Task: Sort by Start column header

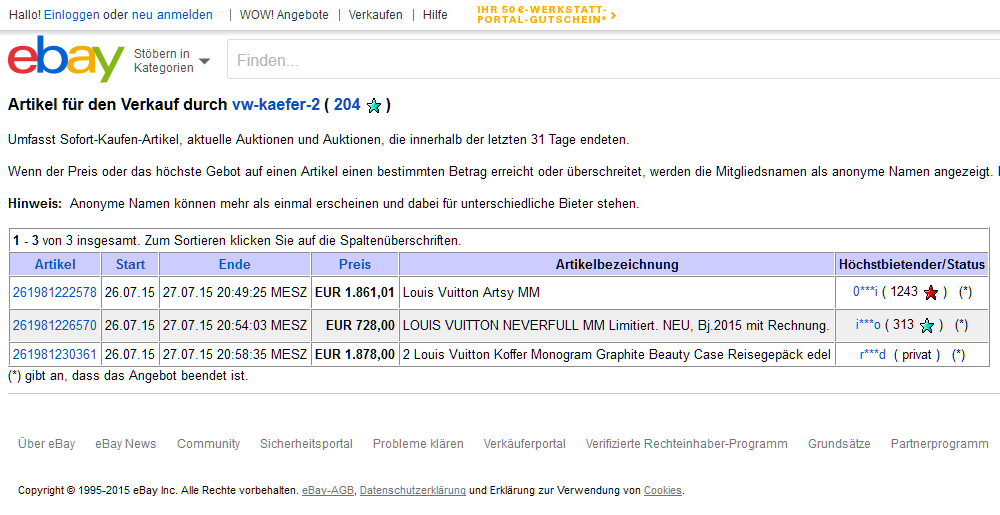Action: (x=130, y=264)
